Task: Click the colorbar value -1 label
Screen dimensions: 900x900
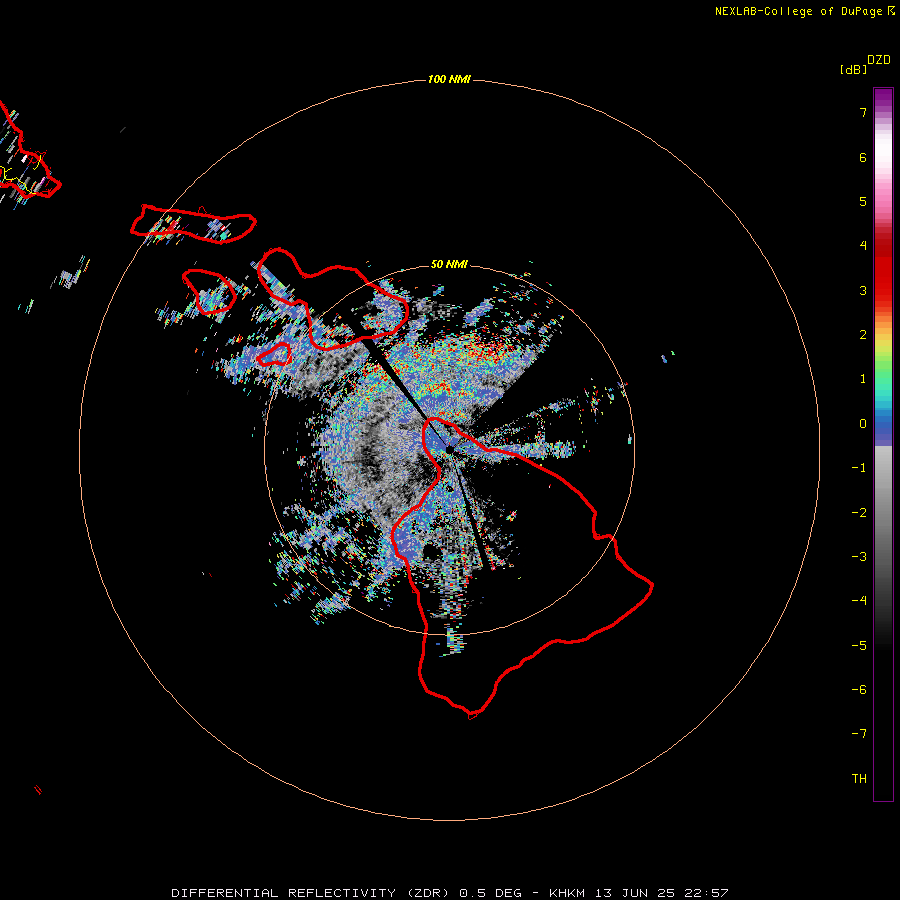Action: point(859,468)
